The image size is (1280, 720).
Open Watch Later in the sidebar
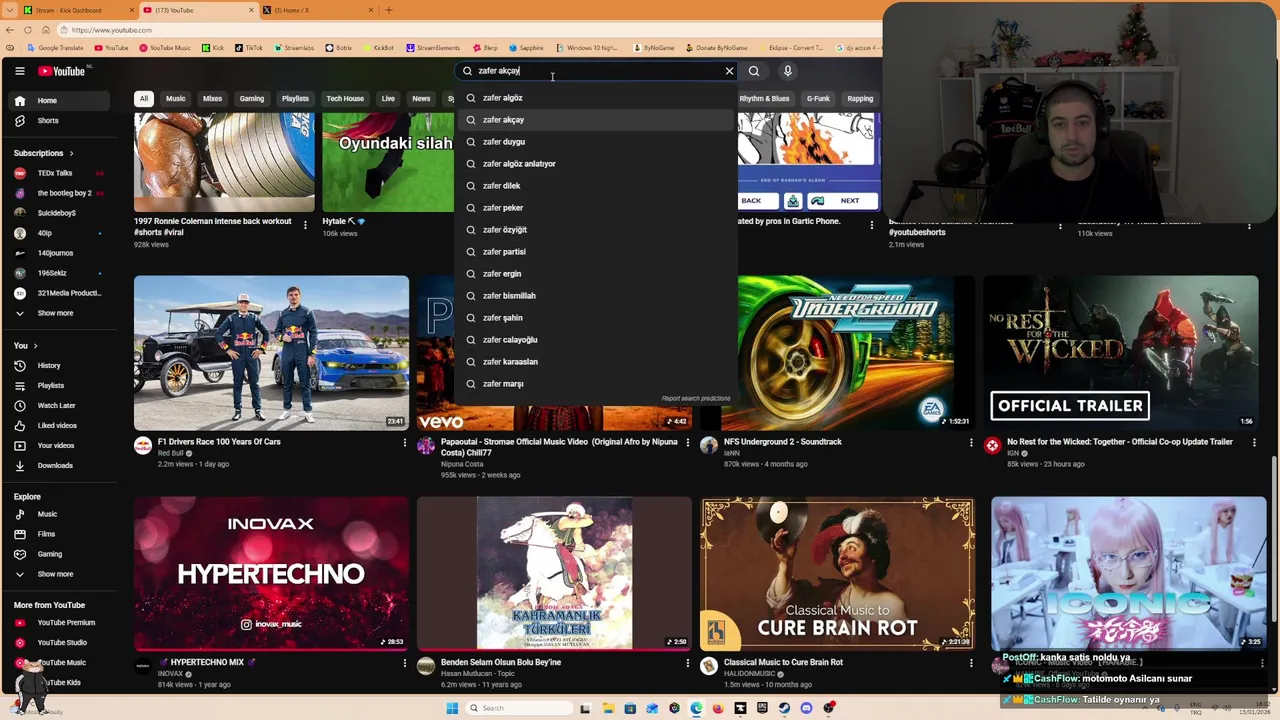pos(57,406)
